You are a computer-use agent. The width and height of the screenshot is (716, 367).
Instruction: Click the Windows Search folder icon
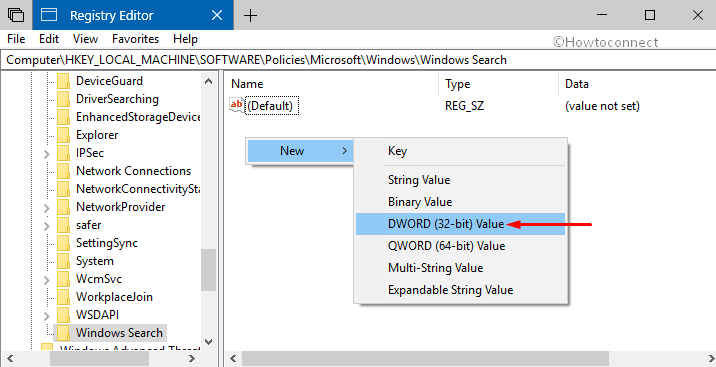pos(63,333)
